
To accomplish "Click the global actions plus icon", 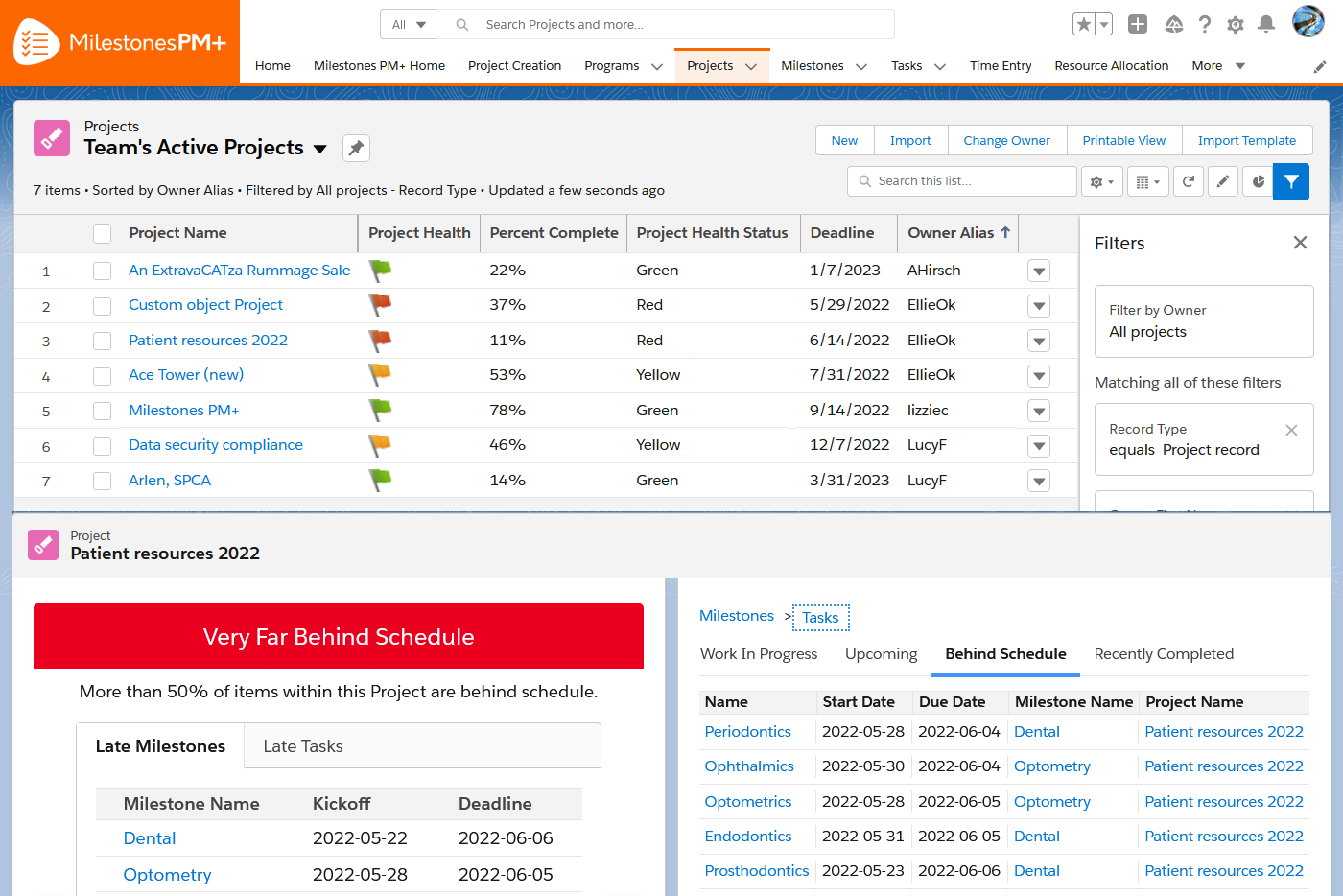I will coord(1138,24).
